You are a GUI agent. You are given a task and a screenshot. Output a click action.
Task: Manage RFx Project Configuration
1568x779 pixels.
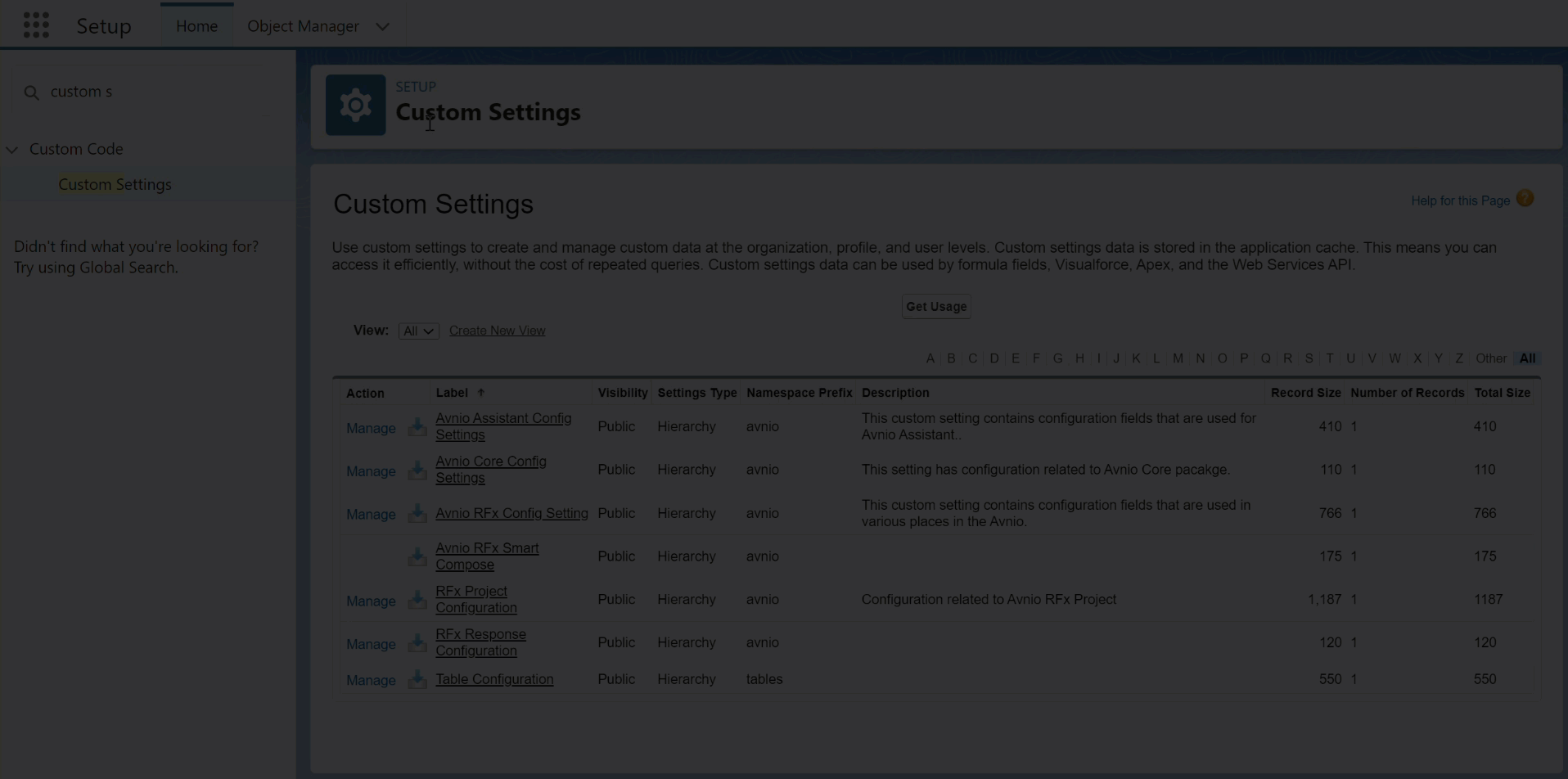(x=371, y=601)
